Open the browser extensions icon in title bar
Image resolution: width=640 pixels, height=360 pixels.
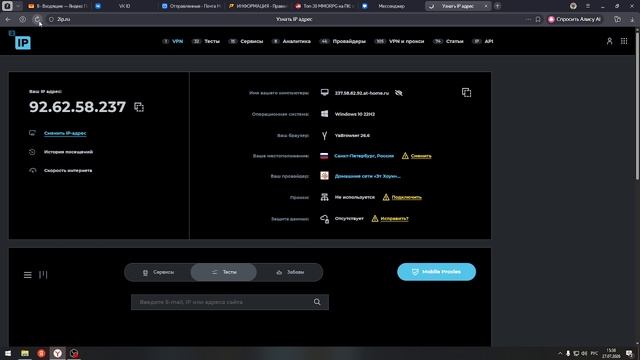(x=573, y=6)
